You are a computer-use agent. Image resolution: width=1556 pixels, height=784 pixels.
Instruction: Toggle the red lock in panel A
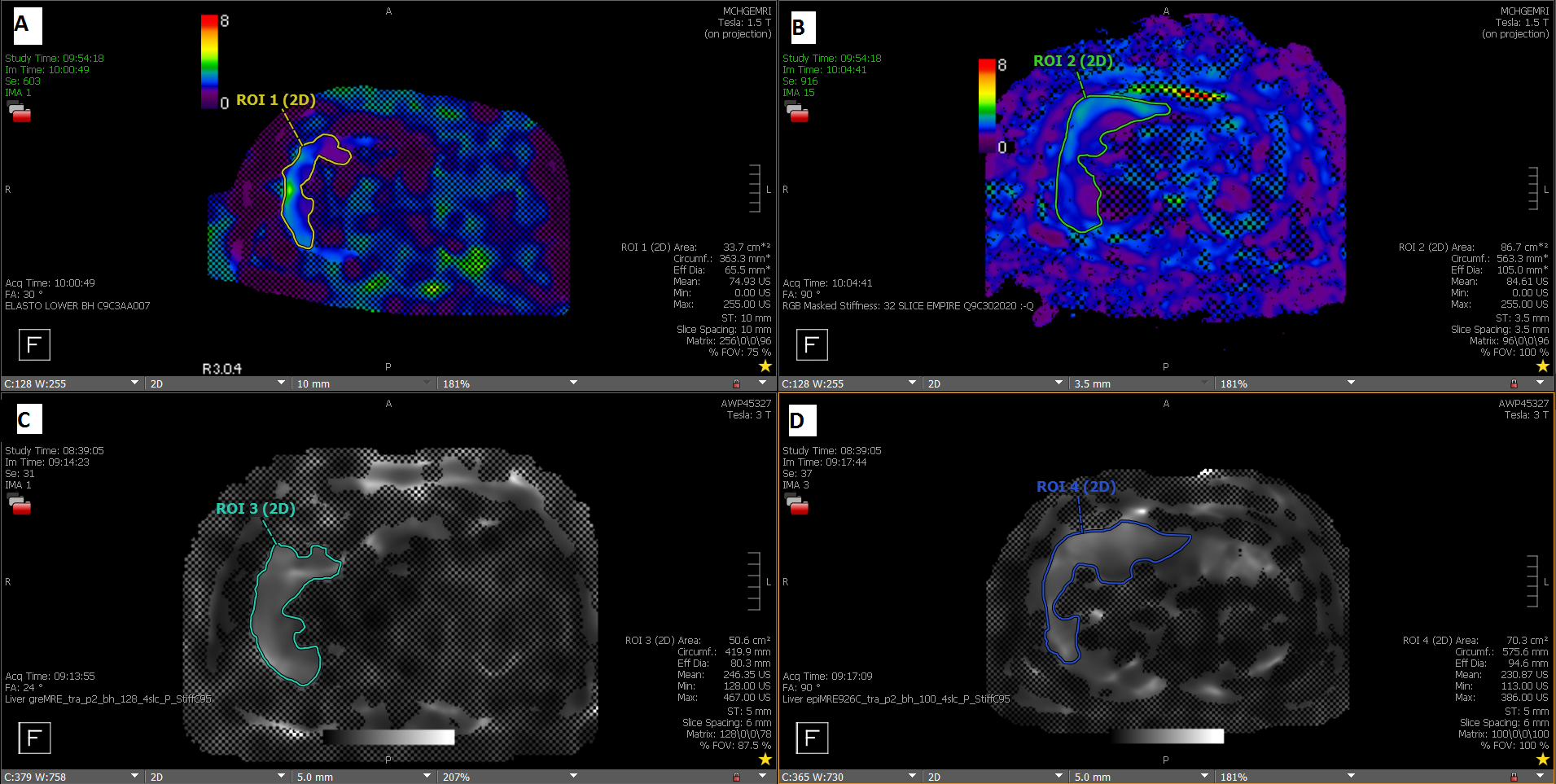(736, 383)
